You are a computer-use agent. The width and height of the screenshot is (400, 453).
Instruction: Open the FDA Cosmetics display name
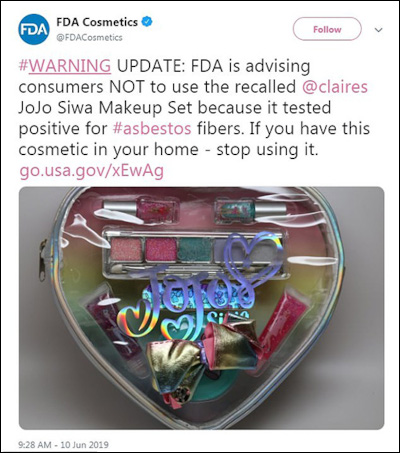pos(97,22)
